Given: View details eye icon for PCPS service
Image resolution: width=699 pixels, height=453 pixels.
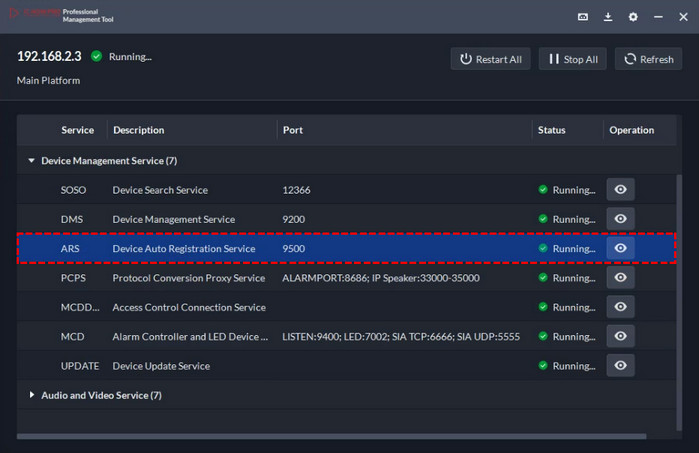Looking at the screenshot, I should (x=621, y=278).
